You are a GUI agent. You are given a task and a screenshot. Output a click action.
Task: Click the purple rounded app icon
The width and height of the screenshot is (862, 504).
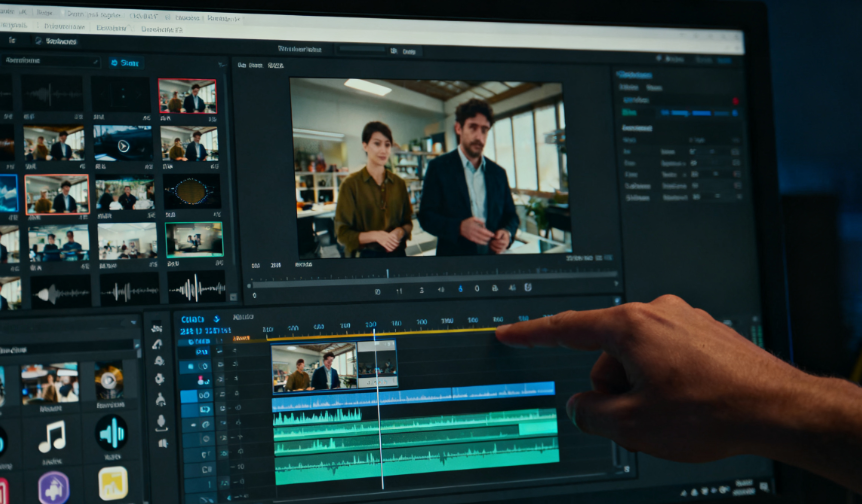pyautogui.click(x=53, y=487)
